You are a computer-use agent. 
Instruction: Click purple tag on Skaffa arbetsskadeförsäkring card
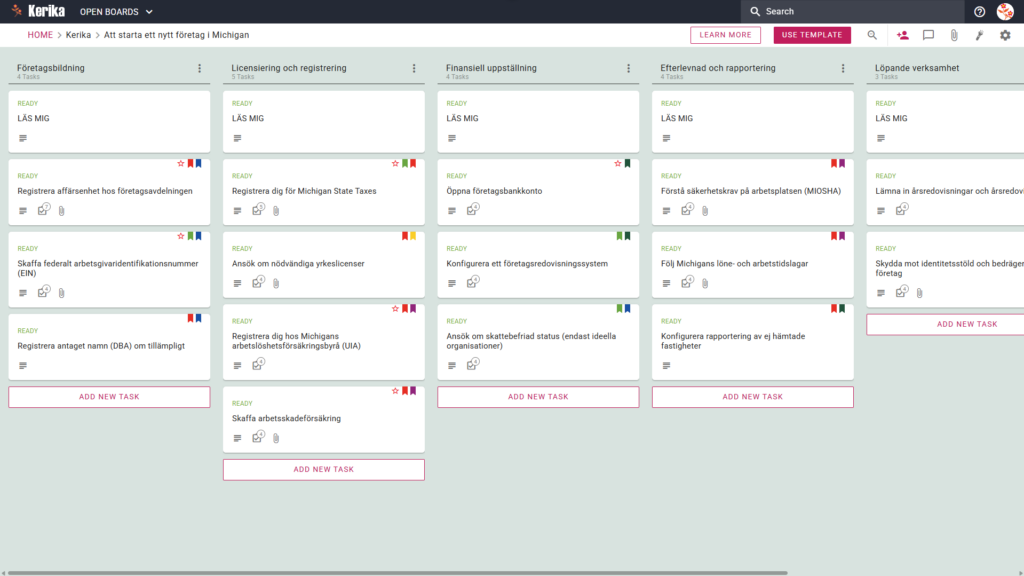[x=413, y=391]
